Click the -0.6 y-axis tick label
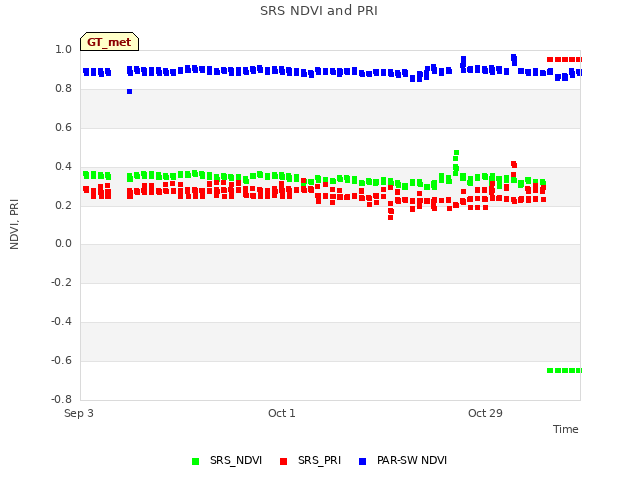The image size is (640, 480). (61, 360)
